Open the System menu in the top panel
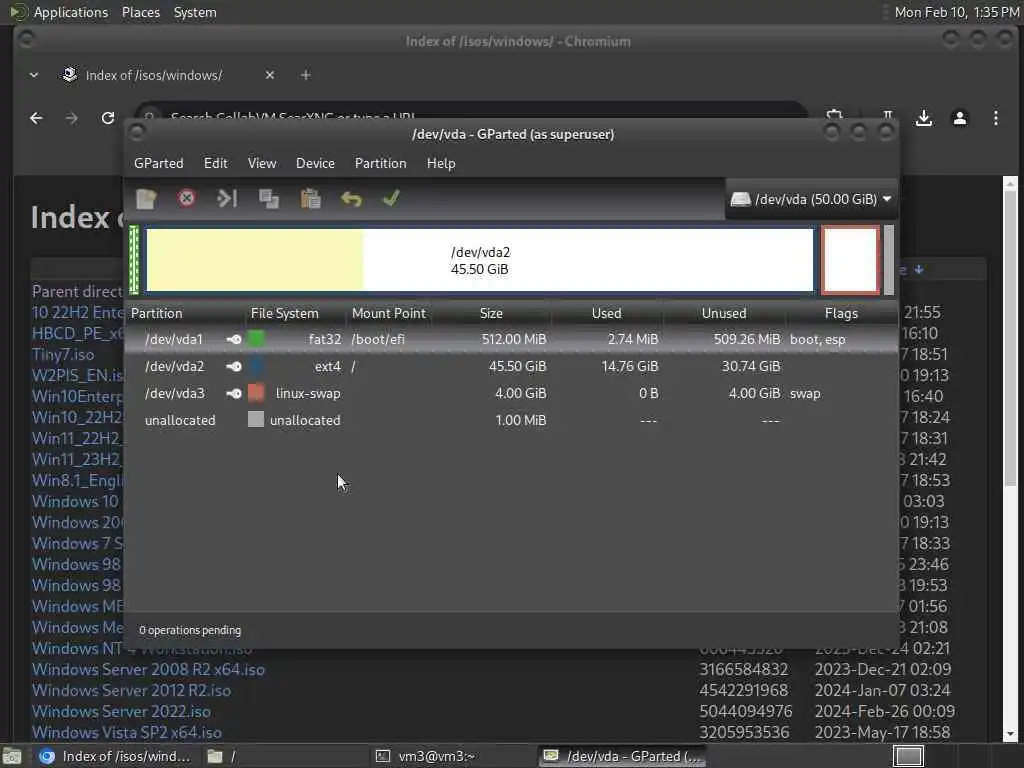The image size is (1024, 768). tap(195, 12)
